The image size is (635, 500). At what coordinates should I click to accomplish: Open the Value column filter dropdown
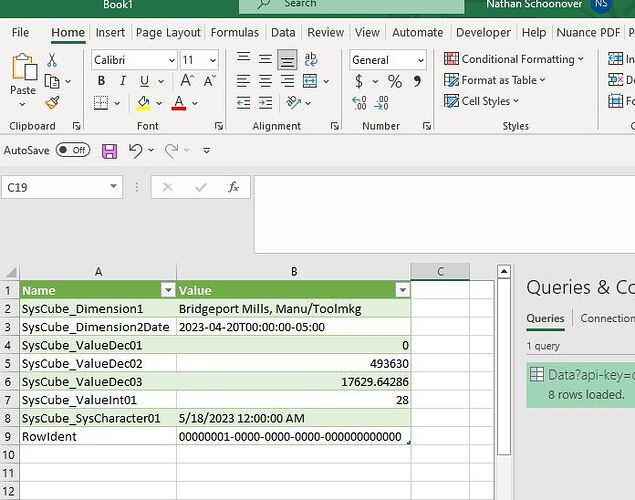coord(403,290)
